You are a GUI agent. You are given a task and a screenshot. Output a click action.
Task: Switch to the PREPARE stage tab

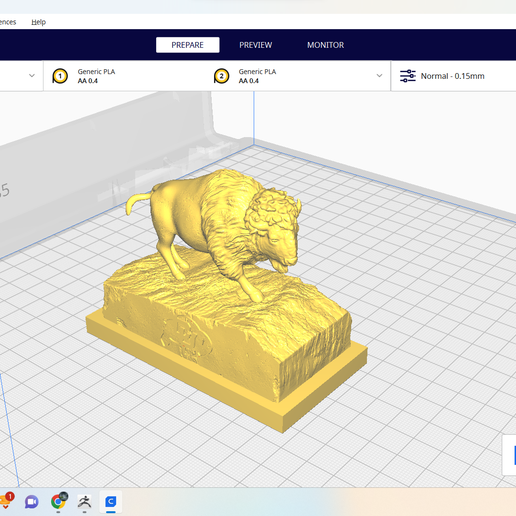pos(188,45)
